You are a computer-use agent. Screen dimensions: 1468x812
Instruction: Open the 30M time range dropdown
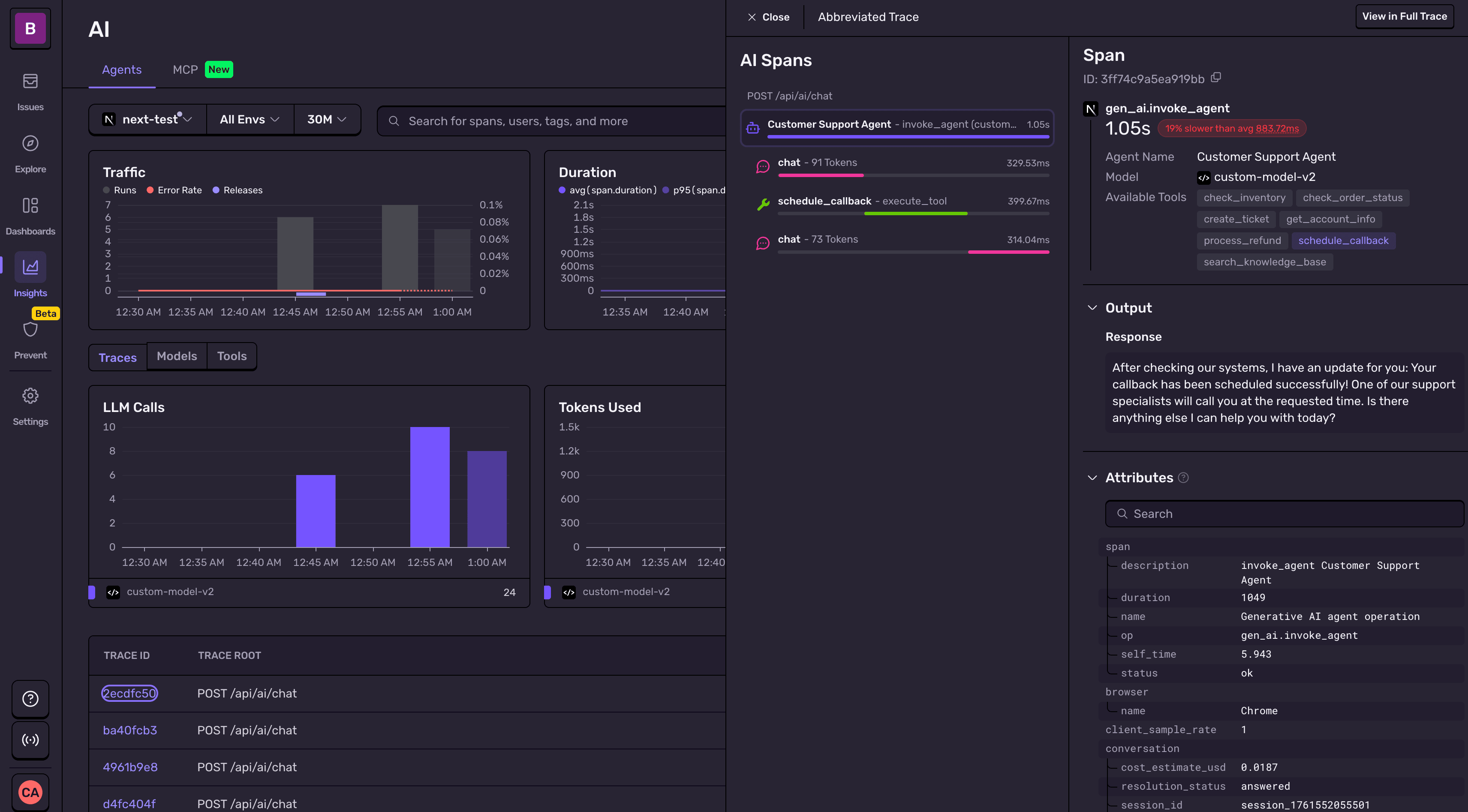(x=326, y=119)
